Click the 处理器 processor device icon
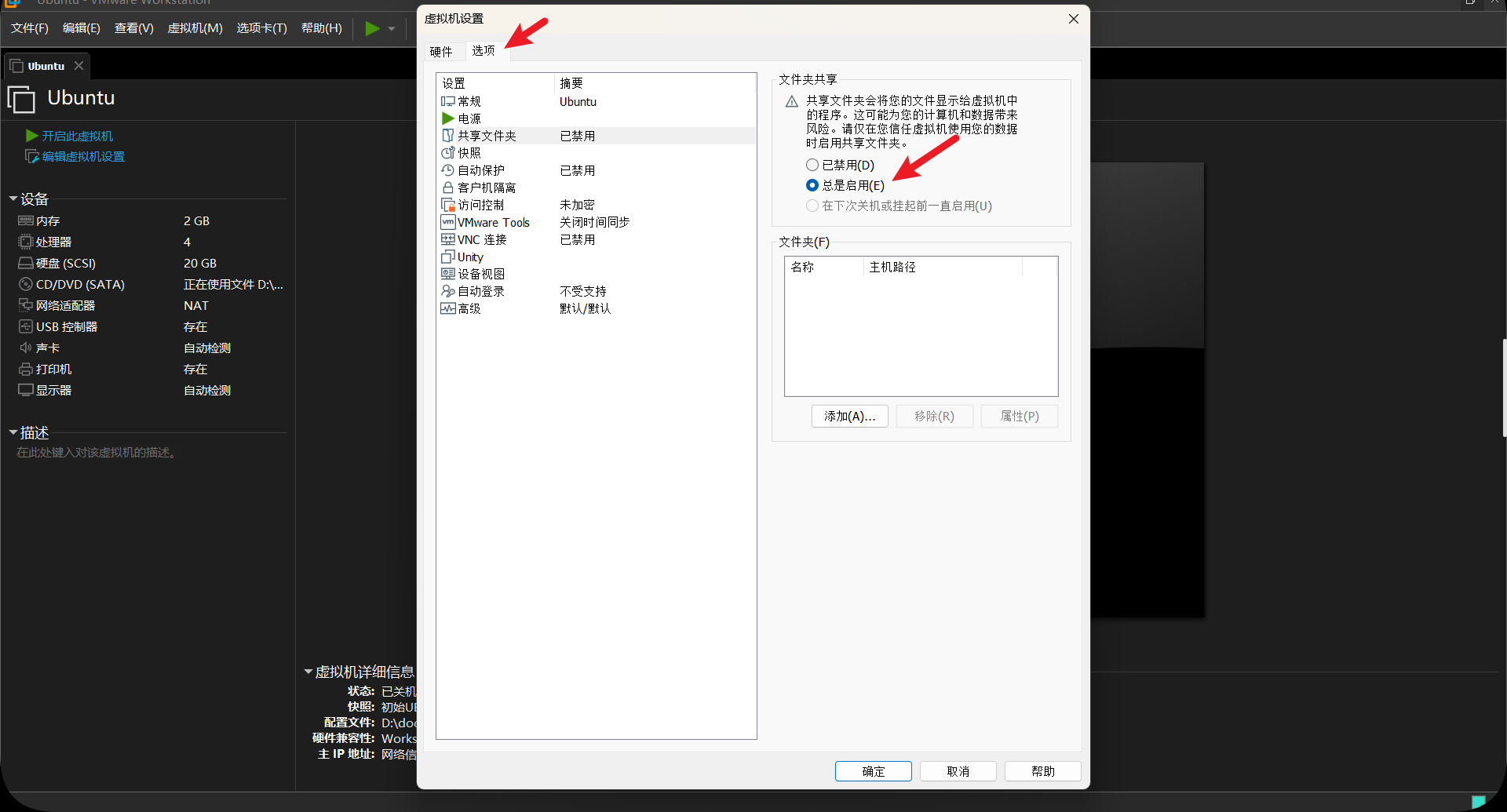 click(x=26, y=242)
